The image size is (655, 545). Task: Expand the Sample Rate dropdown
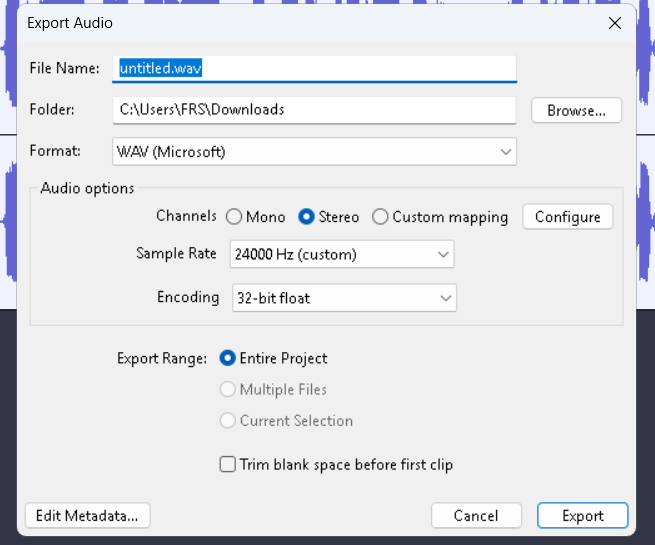342,254
